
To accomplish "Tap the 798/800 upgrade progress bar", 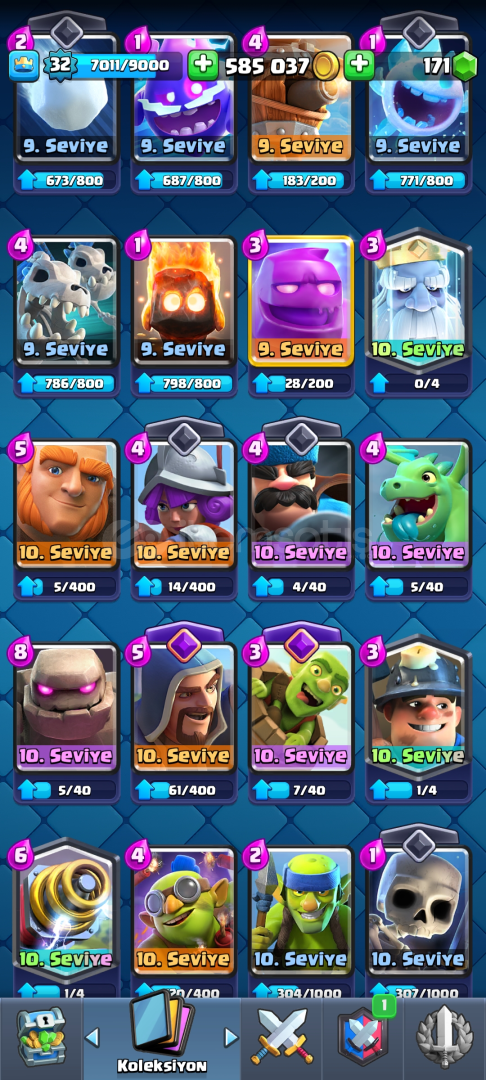I will [184, 384].
